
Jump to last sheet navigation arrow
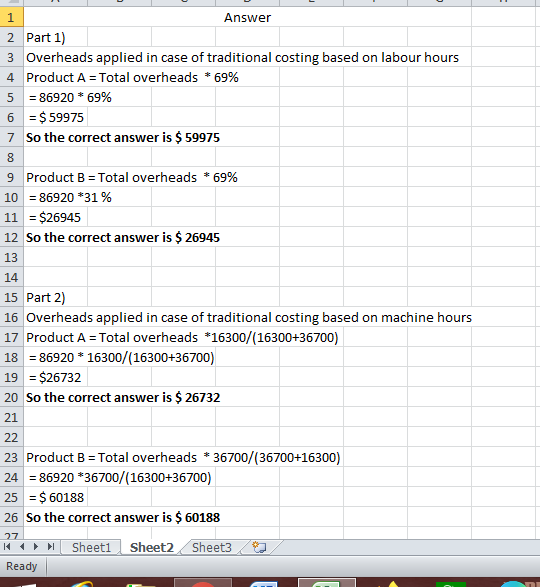pyautogui.click(x=51, y=547)
